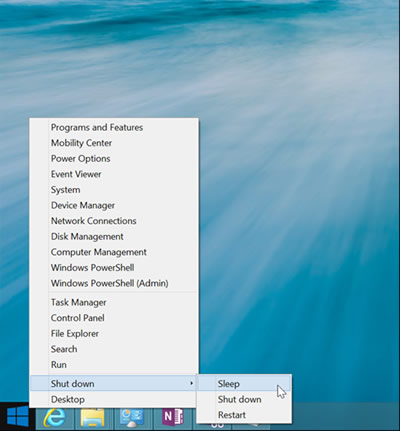Open Internet Explorer from the taskbar

(54, 417)
